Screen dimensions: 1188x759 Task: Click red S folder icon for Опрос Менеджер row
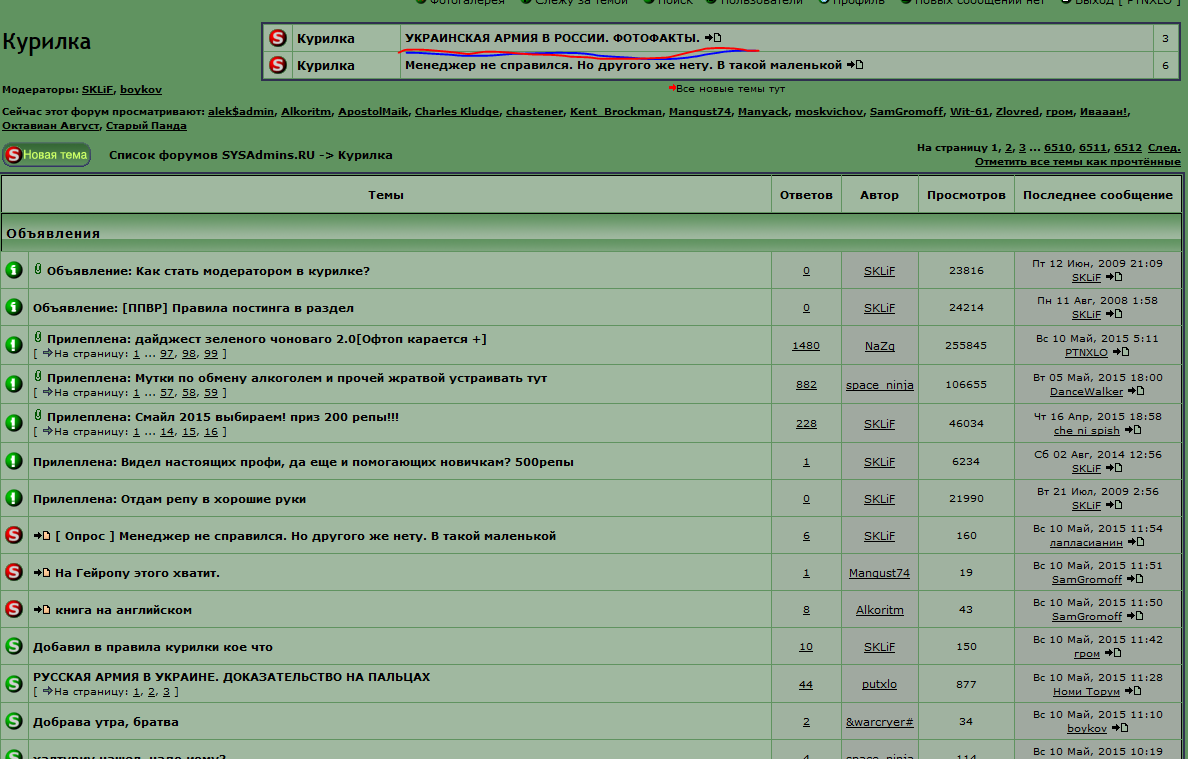14,536
